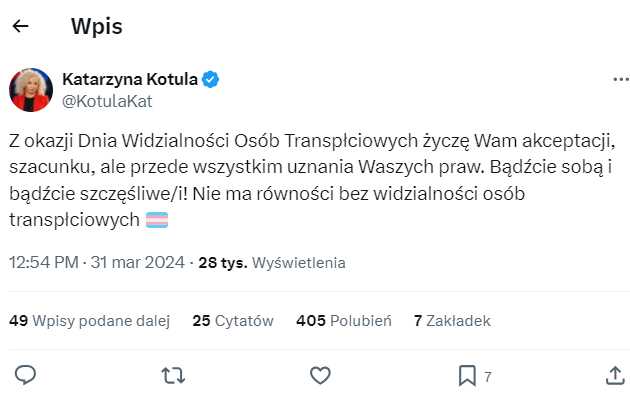Click the reply speech bubble icon
Screen dimensions: 630x398
25,375
